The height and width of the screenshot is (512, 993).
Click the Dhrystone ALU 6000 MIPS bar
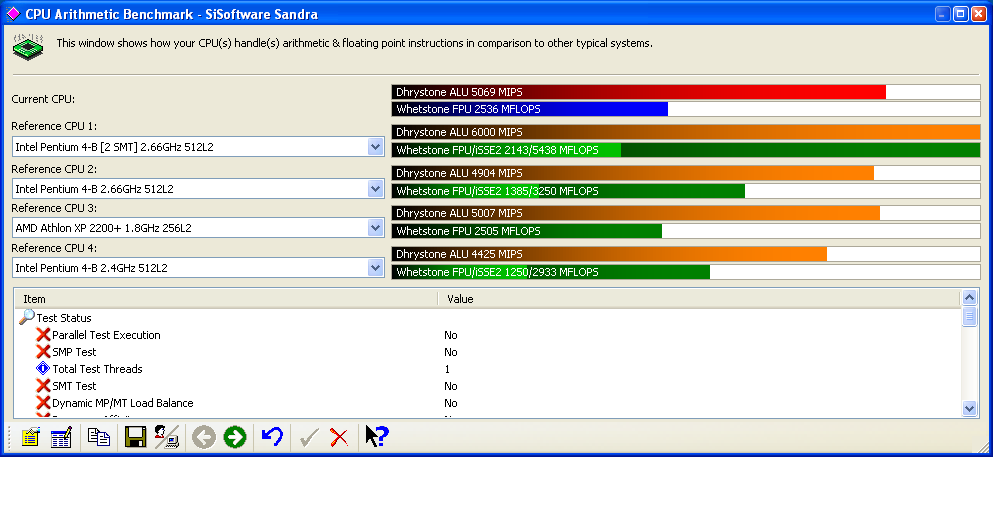click(686, 132)
